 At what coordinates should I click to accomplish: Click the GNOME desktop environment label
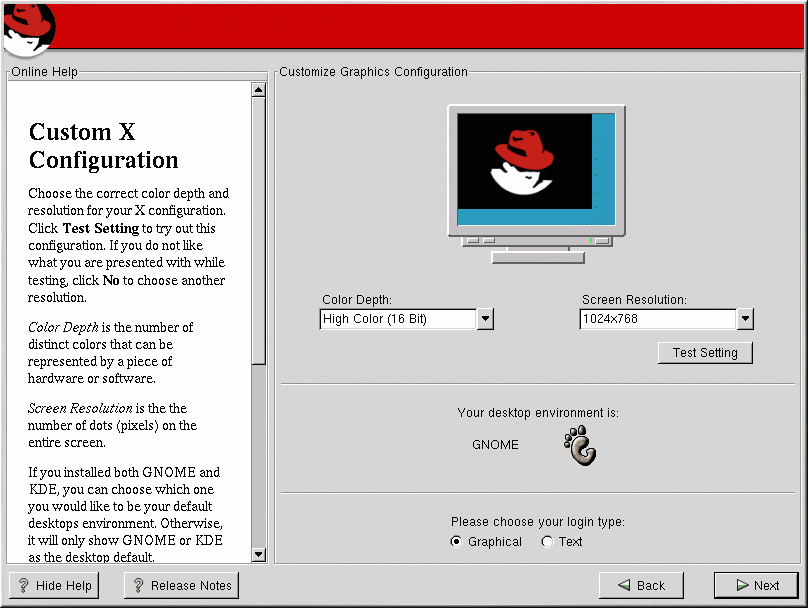tap(495, 445)
